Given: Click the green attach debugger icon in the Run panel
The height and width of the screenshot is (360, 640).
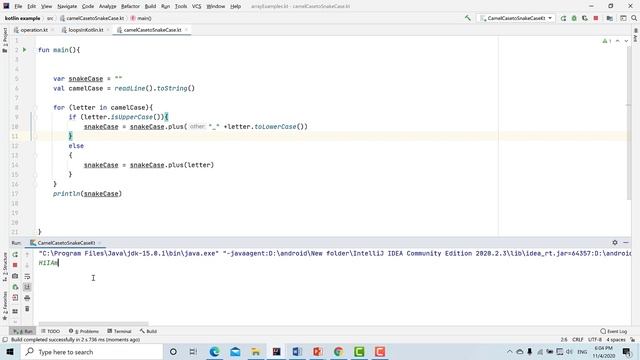Looking at the screenshot, I should coord(15,287).
